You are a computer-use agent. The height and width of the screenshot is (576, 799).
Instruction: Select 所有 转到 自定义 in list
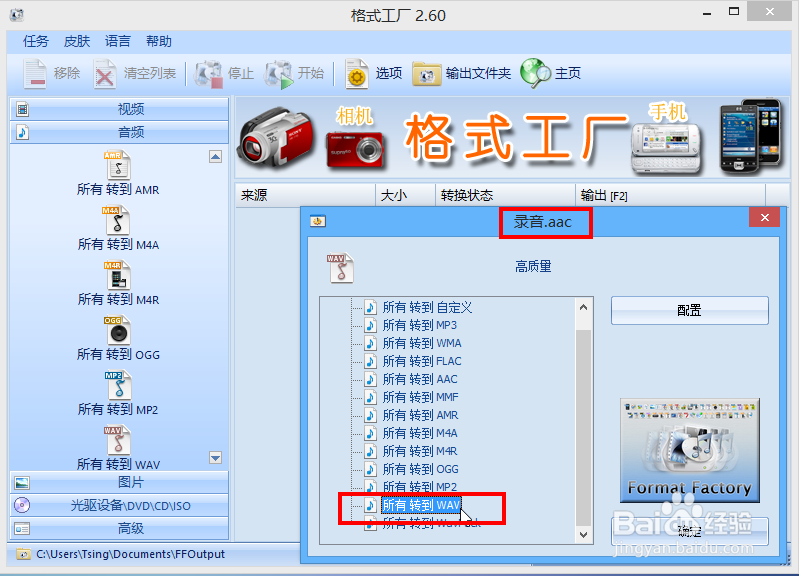428,307
